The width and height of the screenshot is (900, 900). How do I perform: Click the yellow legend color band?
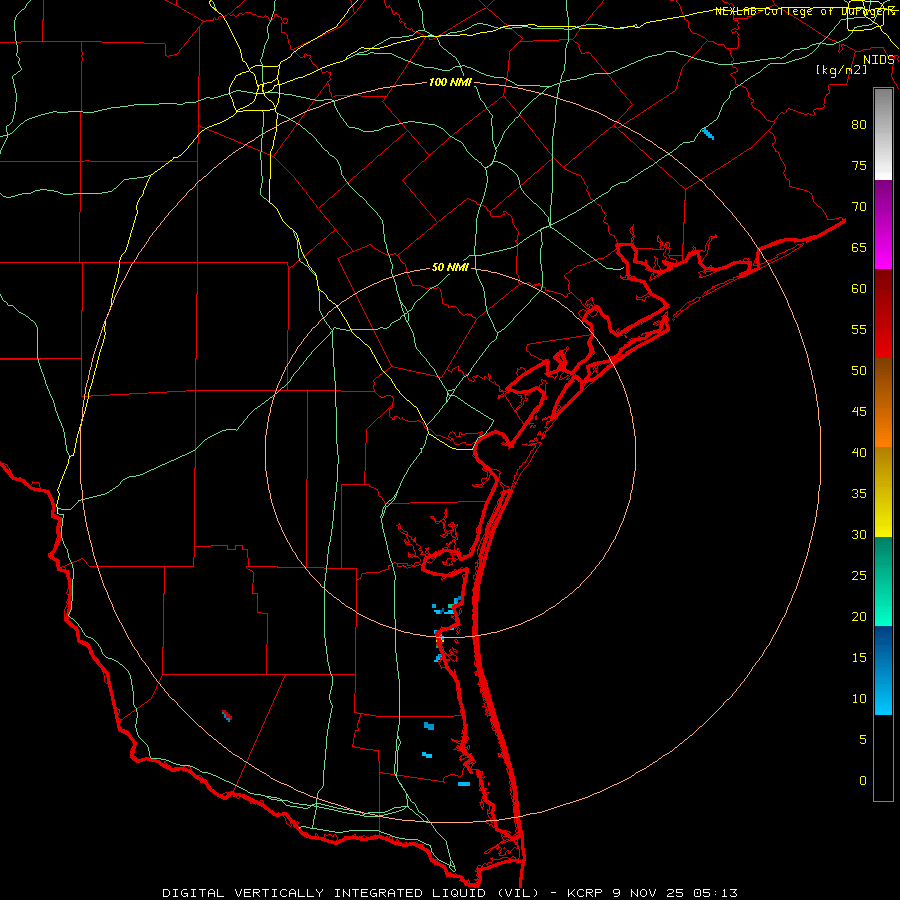[883, 492]
